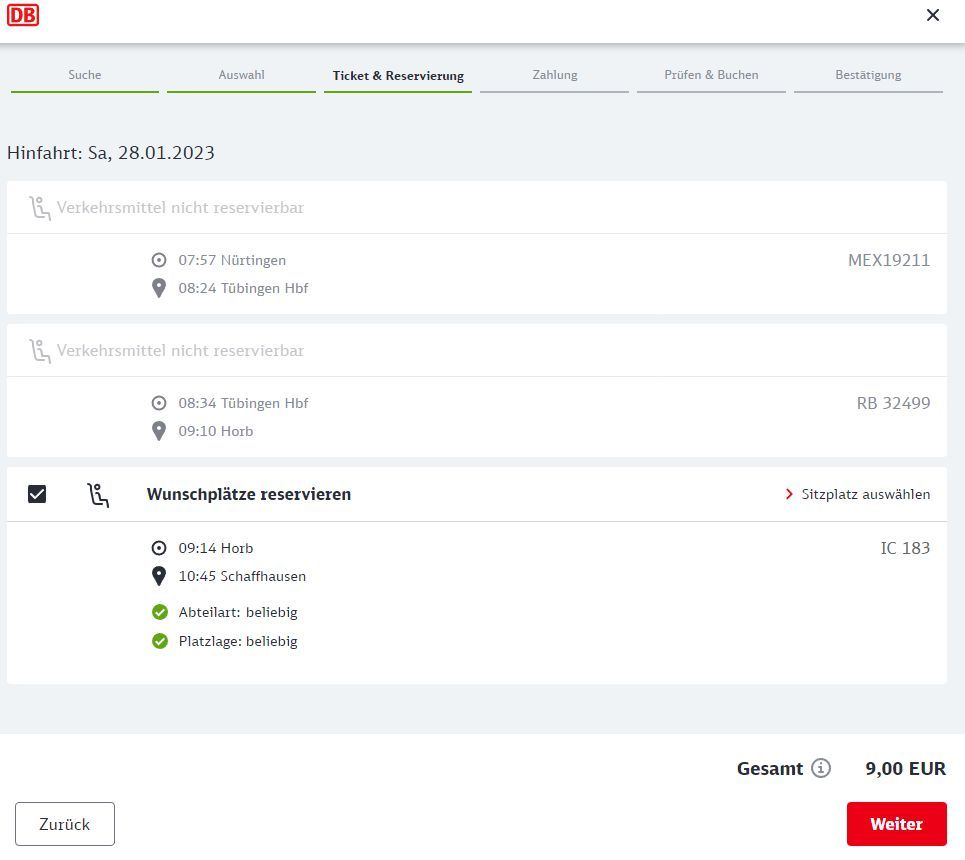Click the Gesamt total label
Viewport: 965px width, 860px height.
(770, 768)
